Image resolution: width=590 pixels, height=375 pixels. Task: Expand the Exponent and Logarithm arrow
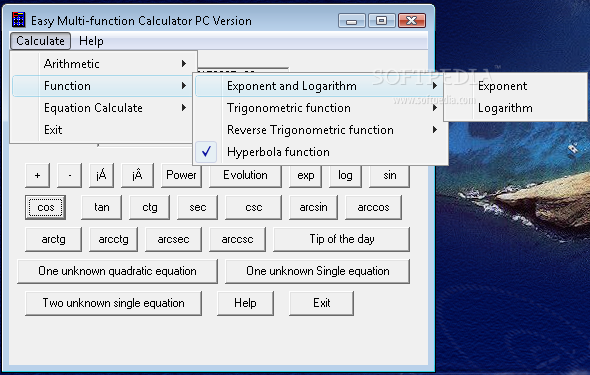pos(435,86)
